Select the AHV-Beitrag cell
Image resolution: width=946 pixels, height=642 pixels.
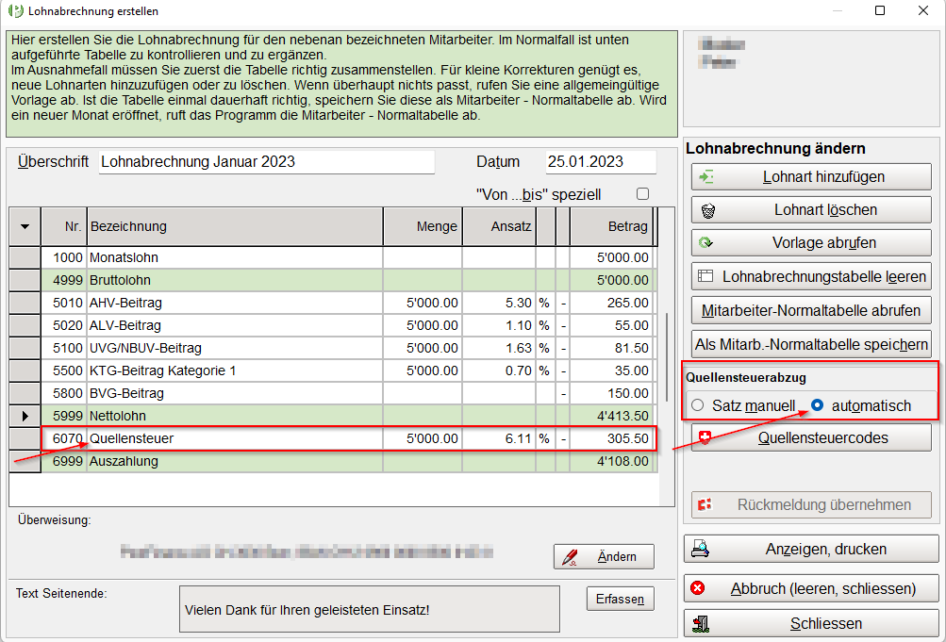(235, 303)
